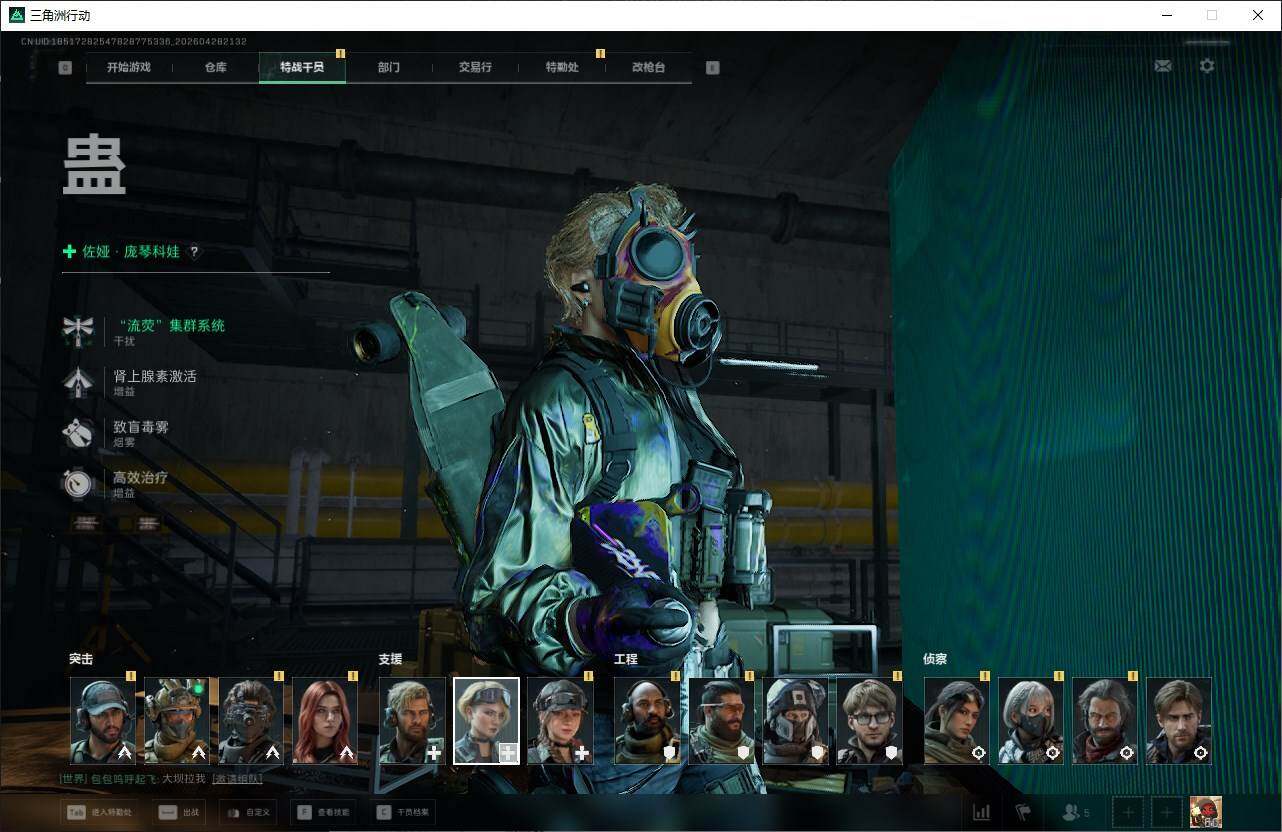Select the 特战干员 tab
The height and width of the screenshot is (832, 1282).
302,68
